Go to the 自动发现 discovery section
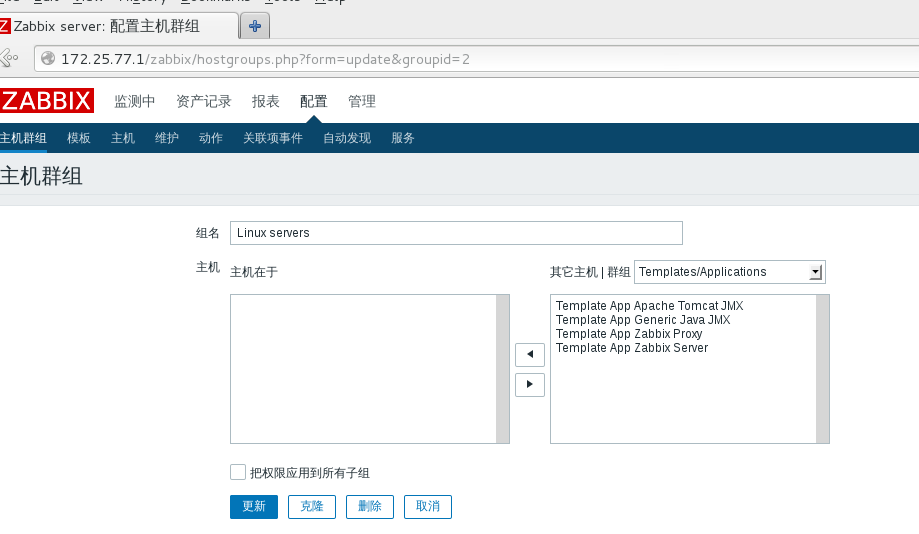This screenshot has width=919, height=534. (347, 138)
